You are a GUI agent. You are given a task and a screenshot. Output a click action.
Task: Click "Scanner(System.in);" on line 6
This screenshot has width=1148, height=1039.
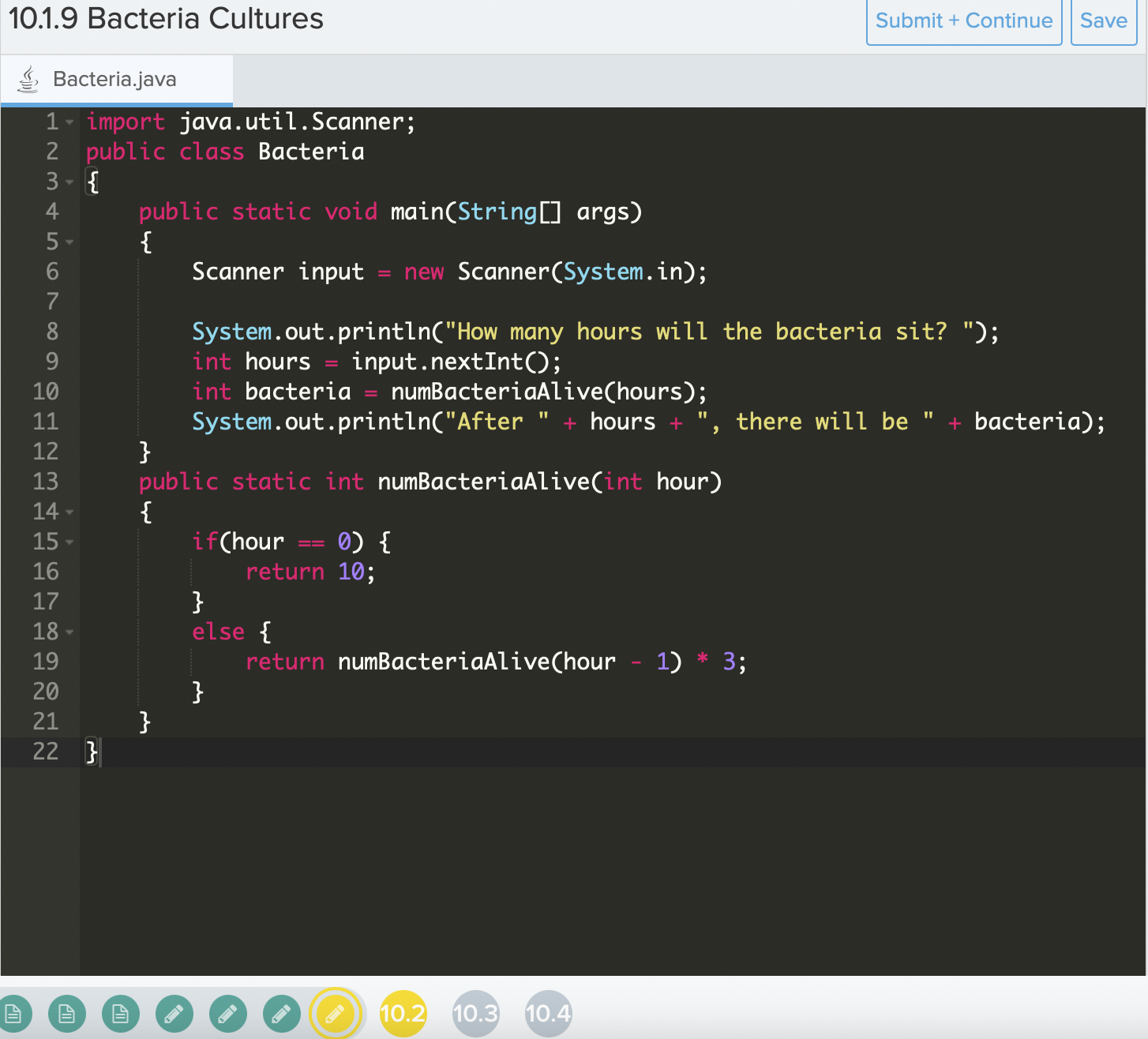pos(583,272)
